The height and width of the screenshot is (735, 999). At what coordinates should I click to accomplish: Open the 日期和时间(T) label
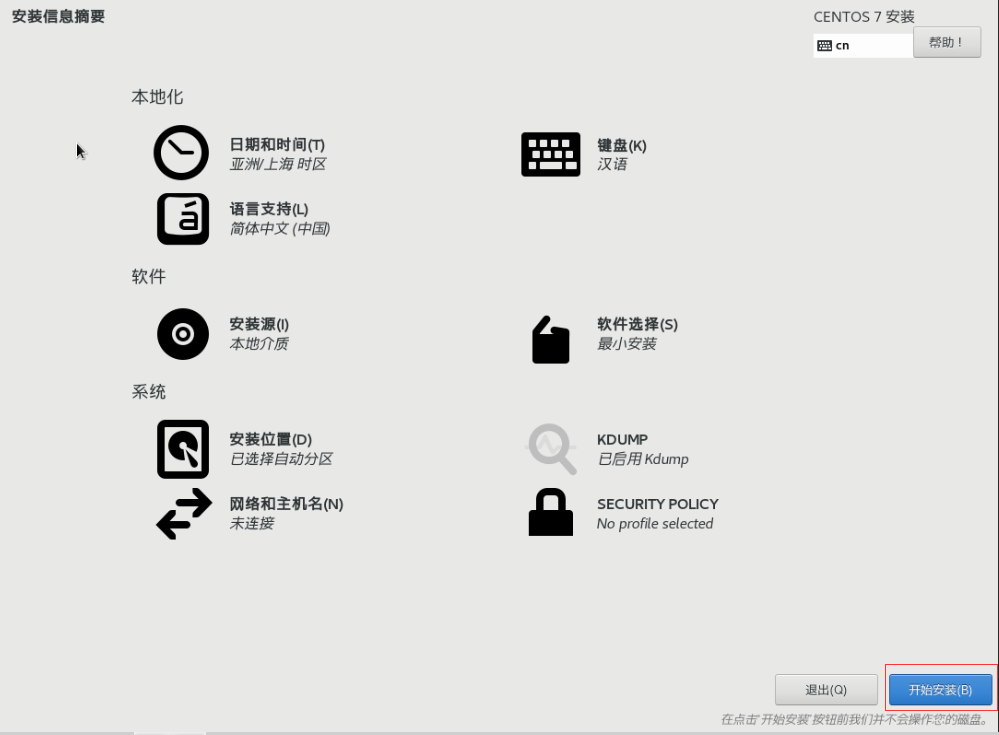(x=277, y=145)
